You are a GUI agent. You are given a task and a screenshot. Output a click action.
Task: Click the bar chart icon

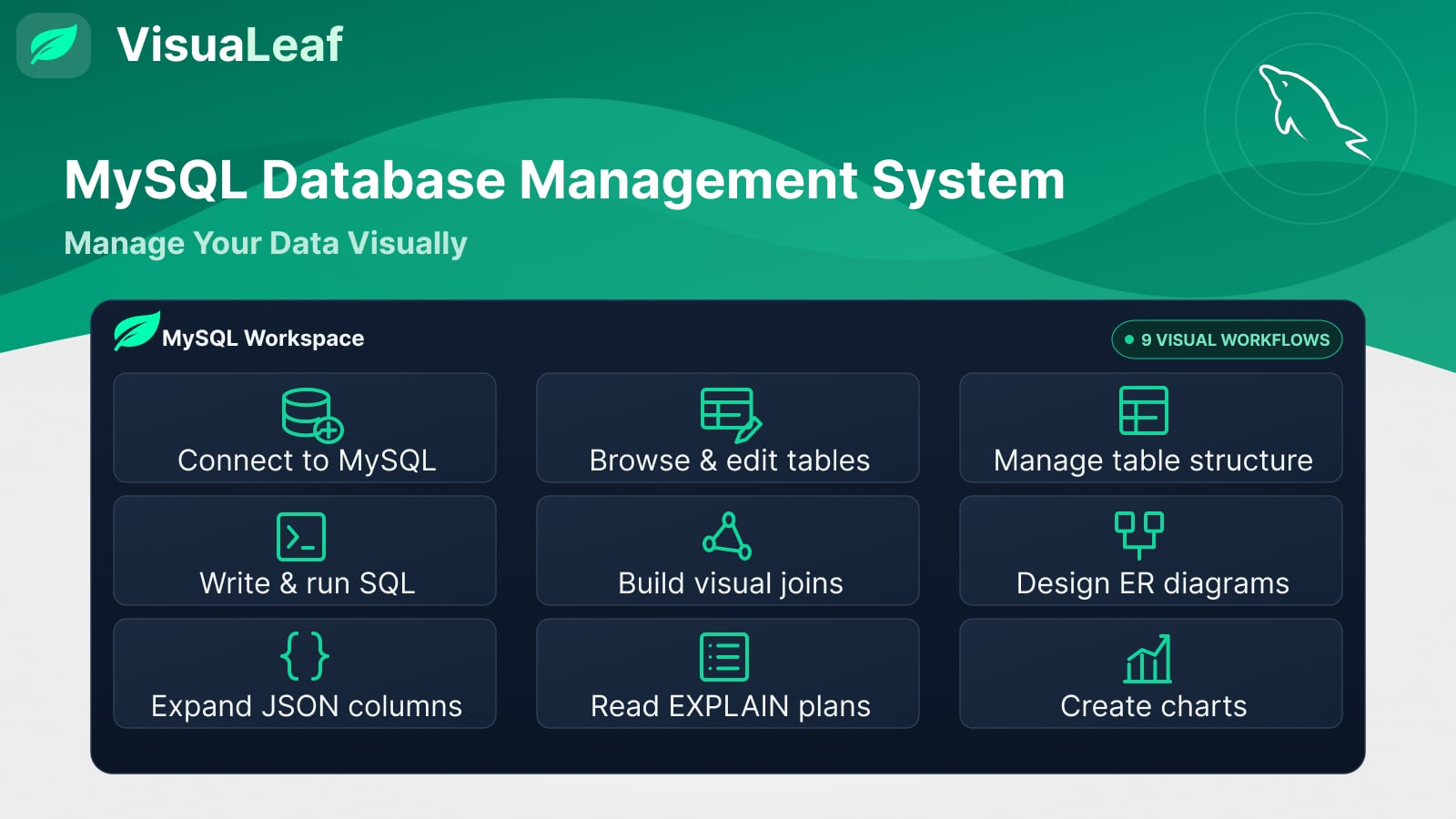click(1148, 659)
